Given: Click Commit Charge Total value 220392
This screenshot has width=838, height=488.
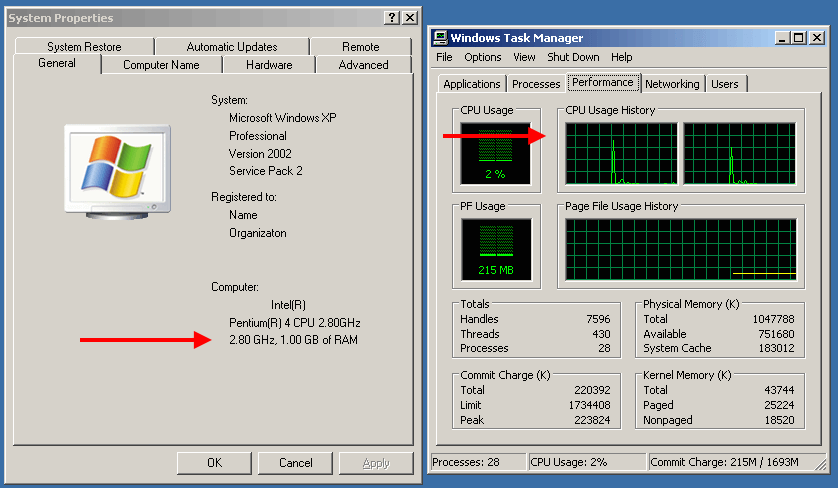Looking at the screenshot, I should coord(592,390).
